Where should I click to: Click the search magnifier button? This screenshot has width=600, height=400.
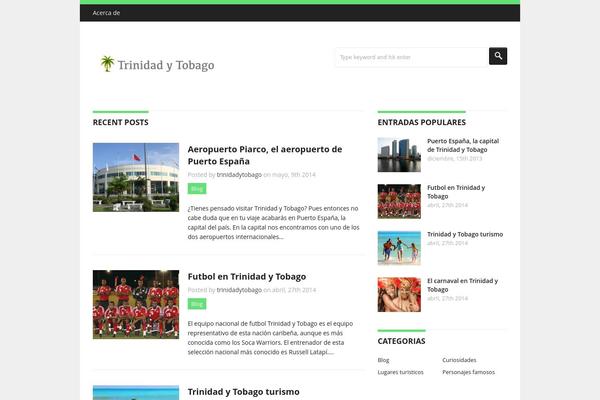pos(498,56)
